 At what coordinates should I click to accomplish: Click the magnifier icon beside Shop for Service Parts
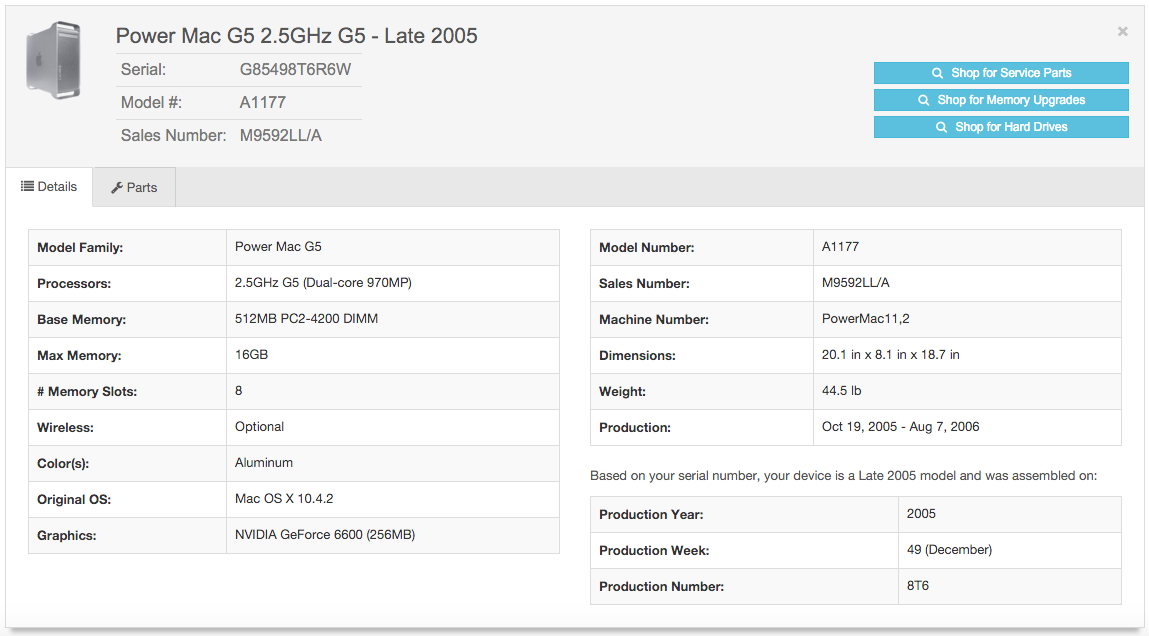pos(937,73)
